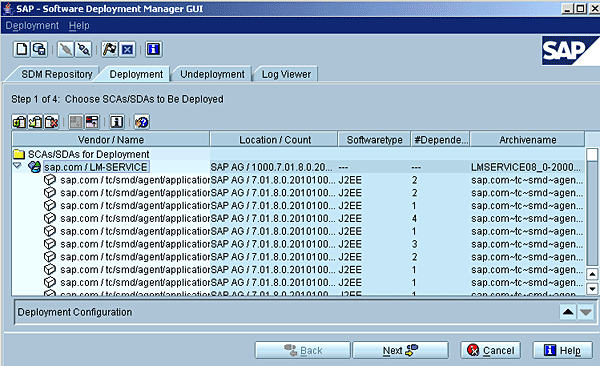Select the Deployment tab
This screenshot has width=600, height=366.
pyautogui.click(x=136, y=74)
